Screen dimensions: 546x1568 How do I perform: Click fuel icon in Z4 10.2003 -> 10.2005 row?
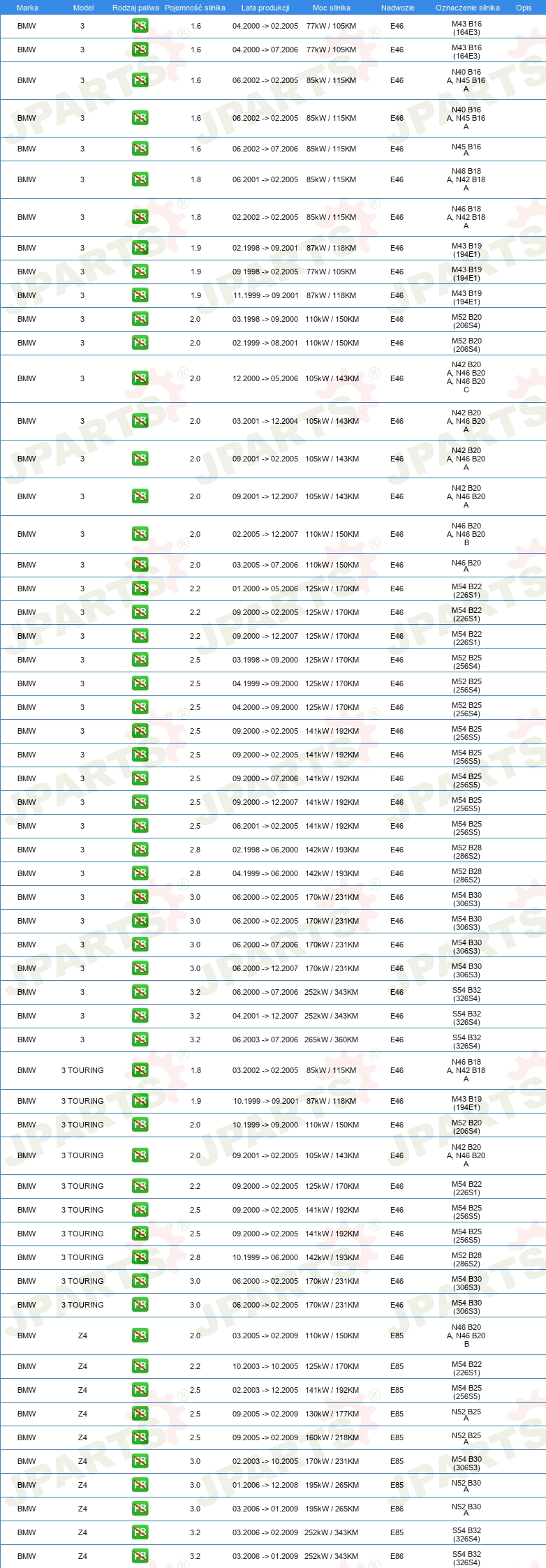(140, 1366)
